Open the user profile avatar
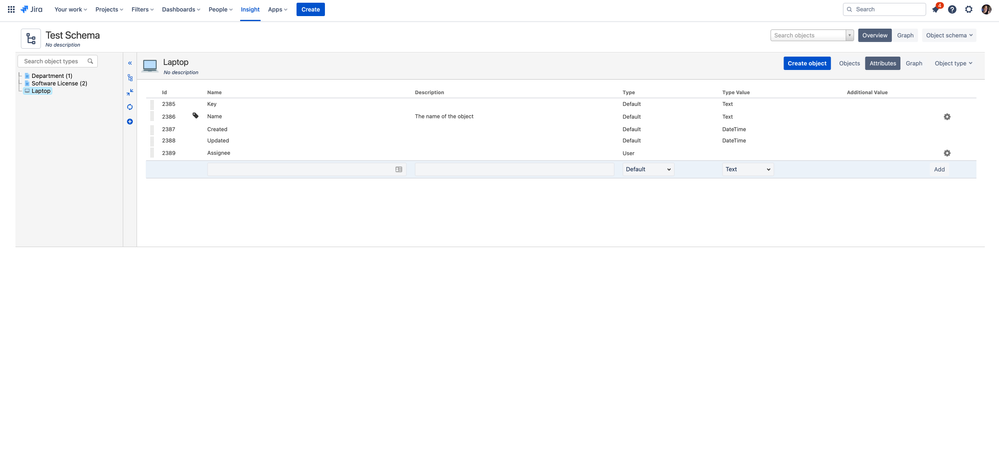 986,10
